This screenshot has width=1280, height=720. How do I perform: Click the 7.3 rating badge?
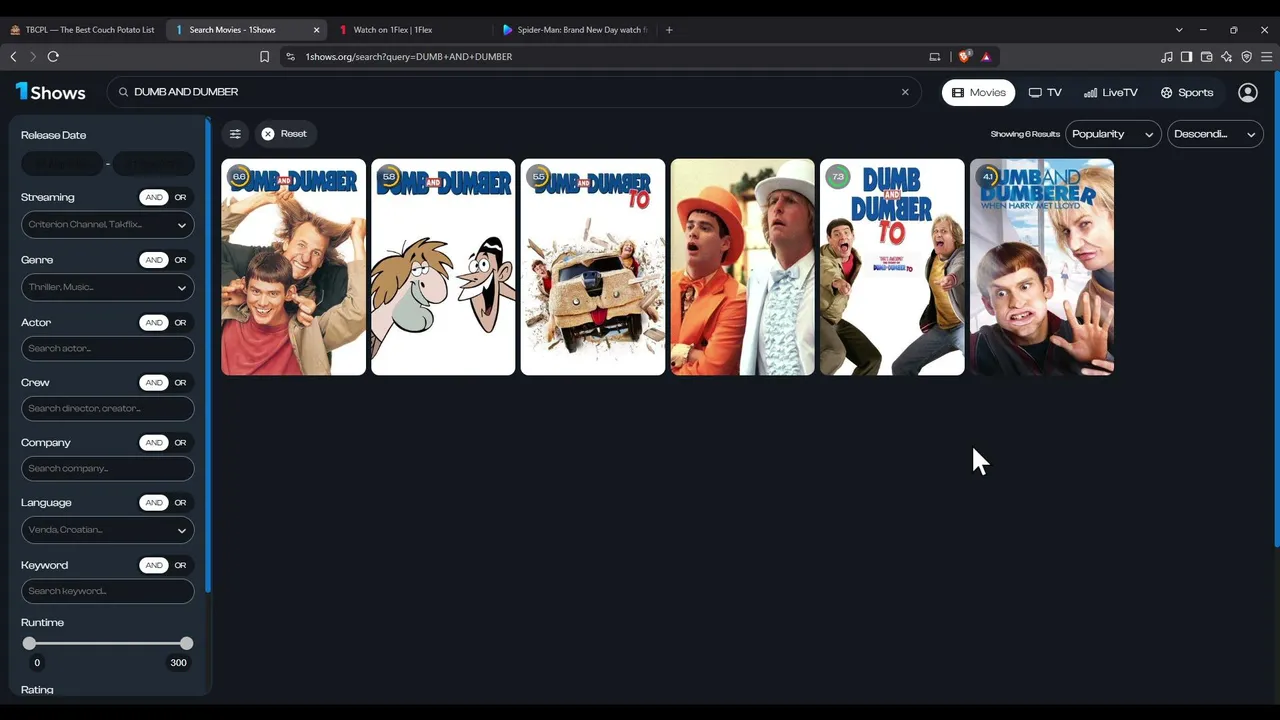(838, 177)
